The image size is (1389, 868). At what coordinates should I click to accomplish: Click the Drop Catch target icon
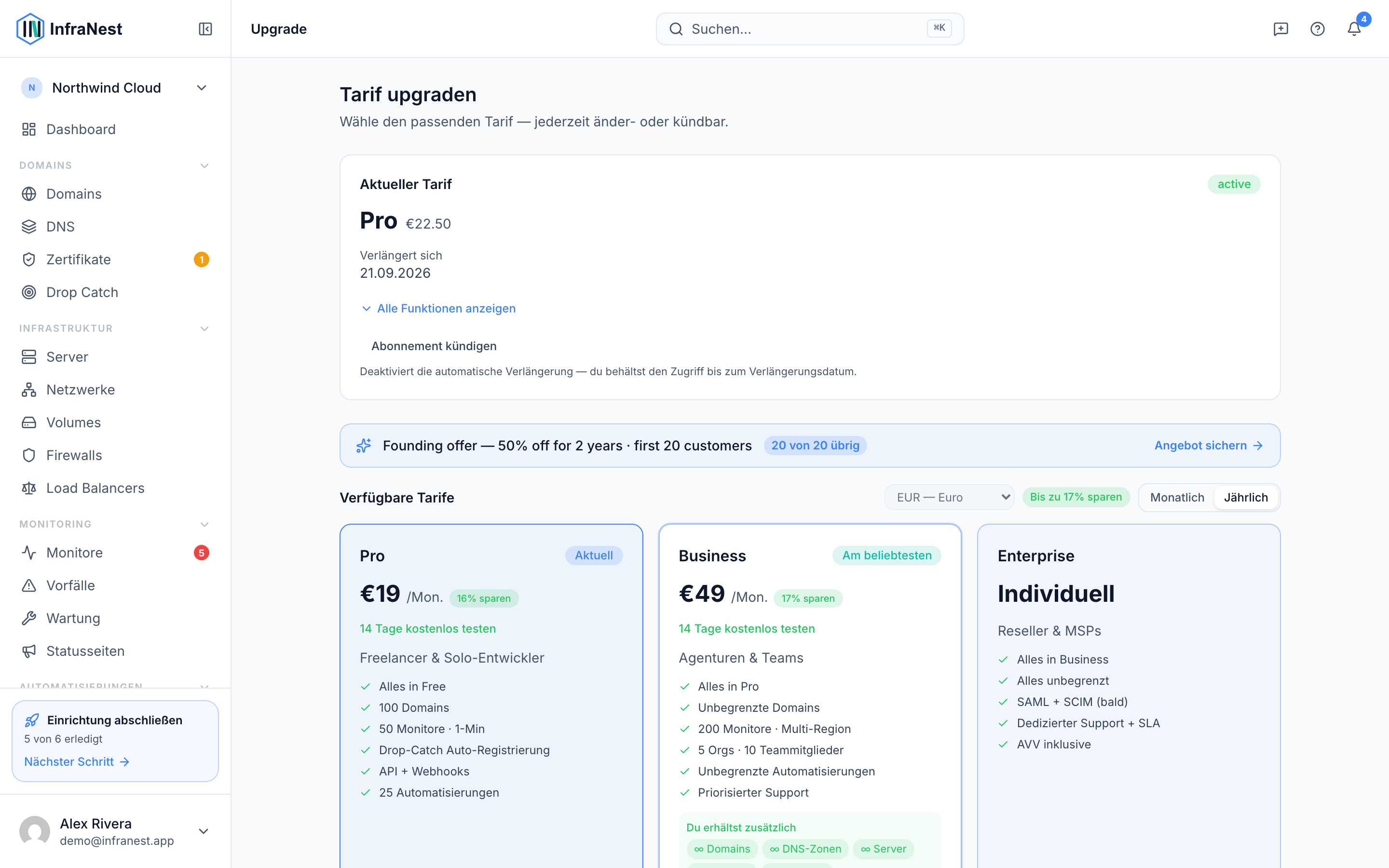tap(29, 292)
